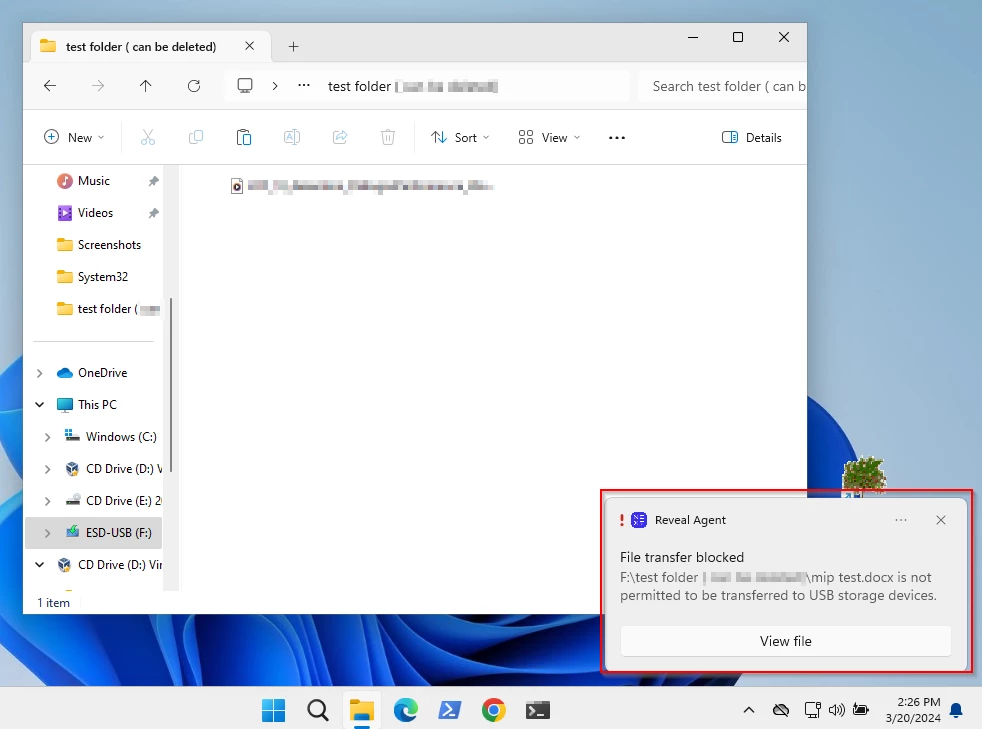
Task: Select the file in the folder list
Action: click(362, 186)
